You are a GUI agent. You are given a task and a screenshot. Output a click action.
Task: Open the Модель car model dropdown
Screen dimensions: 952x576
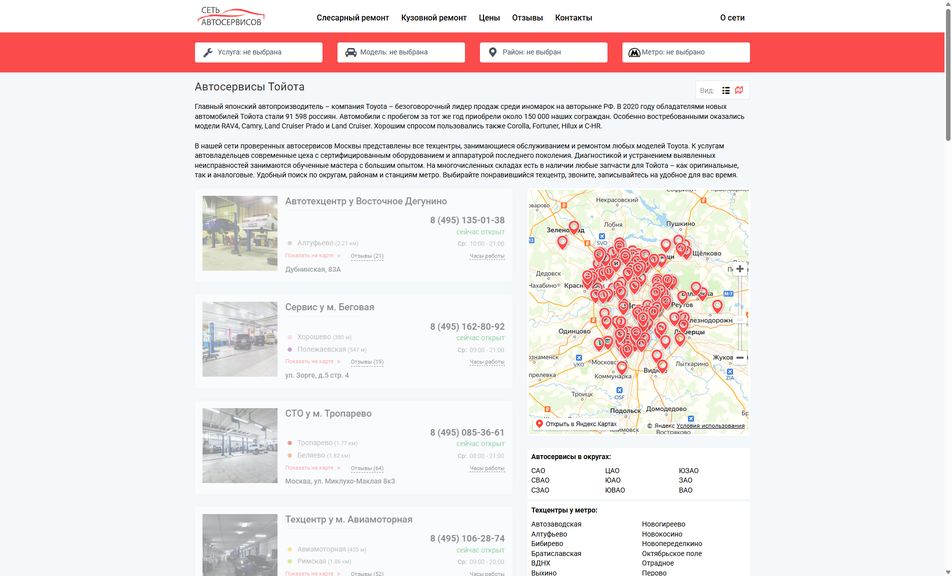click(401, 52)
